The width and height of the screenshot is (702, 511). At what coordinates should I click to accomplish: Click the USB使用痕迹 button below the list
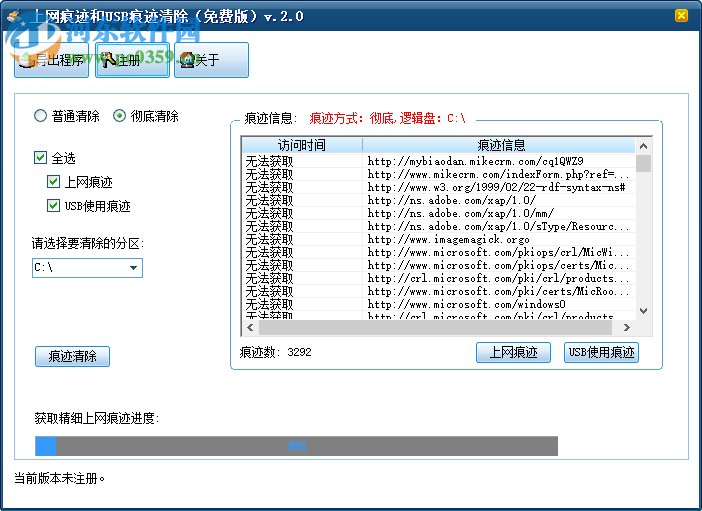click(601, 352)
